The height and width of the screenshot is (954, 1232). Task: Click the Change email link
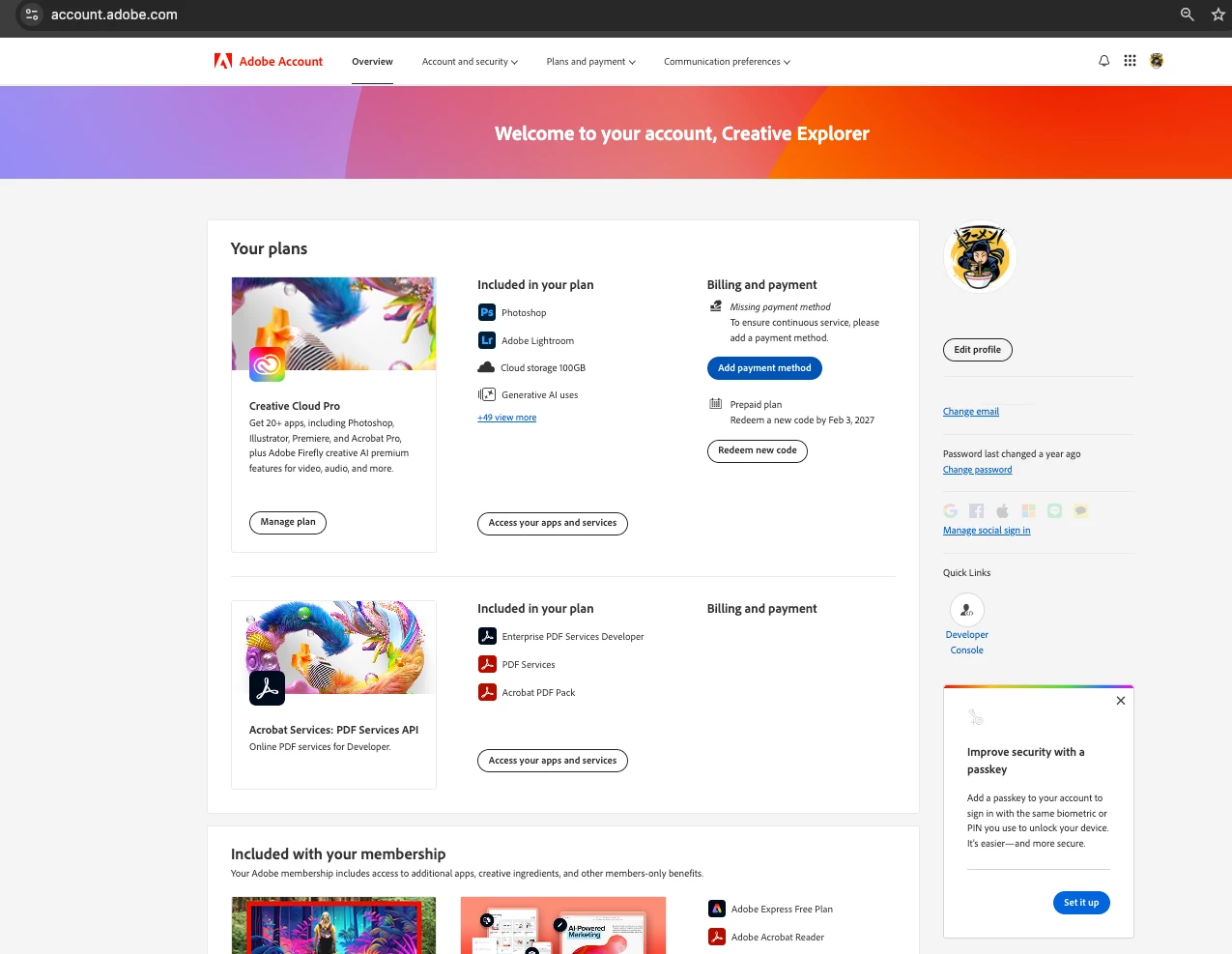click(971, 412)
